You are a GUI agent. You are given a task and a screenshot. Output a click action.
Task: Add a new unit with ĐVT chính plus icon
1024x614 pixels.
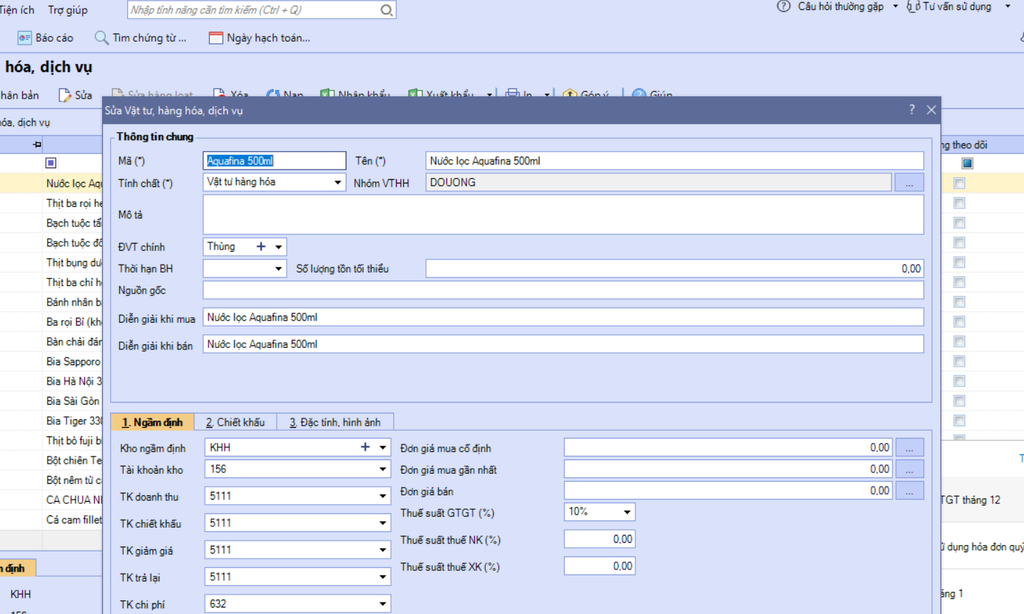(x=261, y=246)
